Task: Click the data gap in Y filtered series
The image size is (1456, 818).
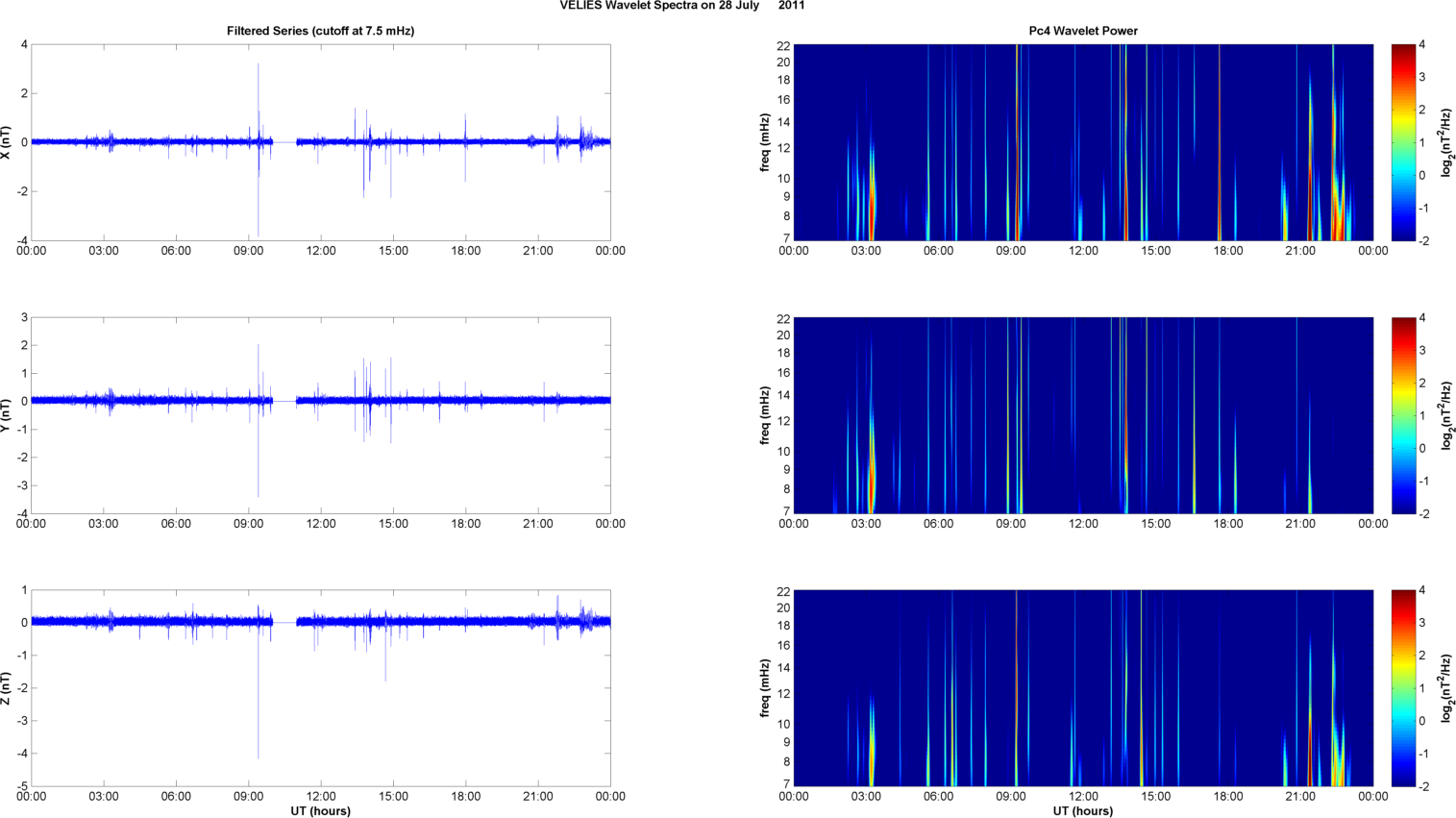Action: [284, 401]
